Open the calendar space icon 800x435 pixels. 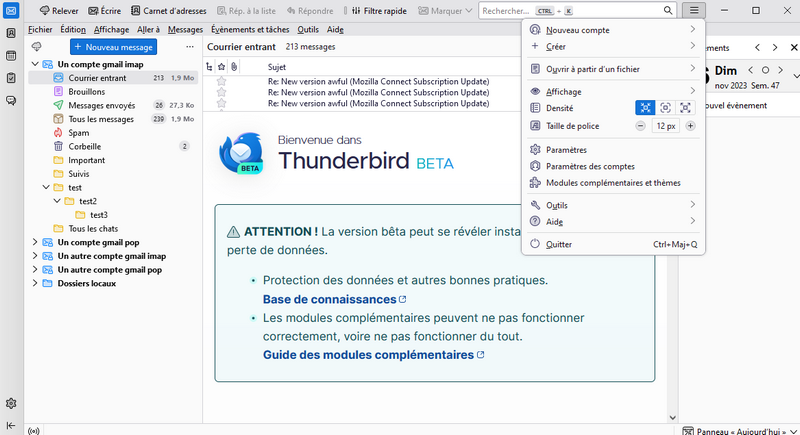click(x=10, y=55)
